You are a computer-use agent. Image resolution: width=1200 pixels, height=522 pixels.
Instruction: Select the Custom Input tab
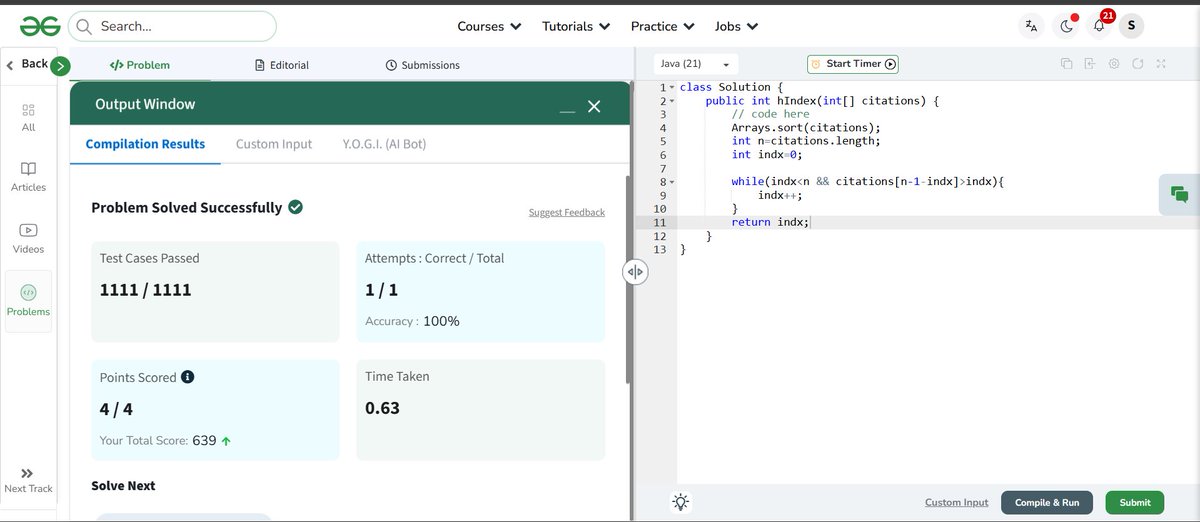tap(274, 144)
